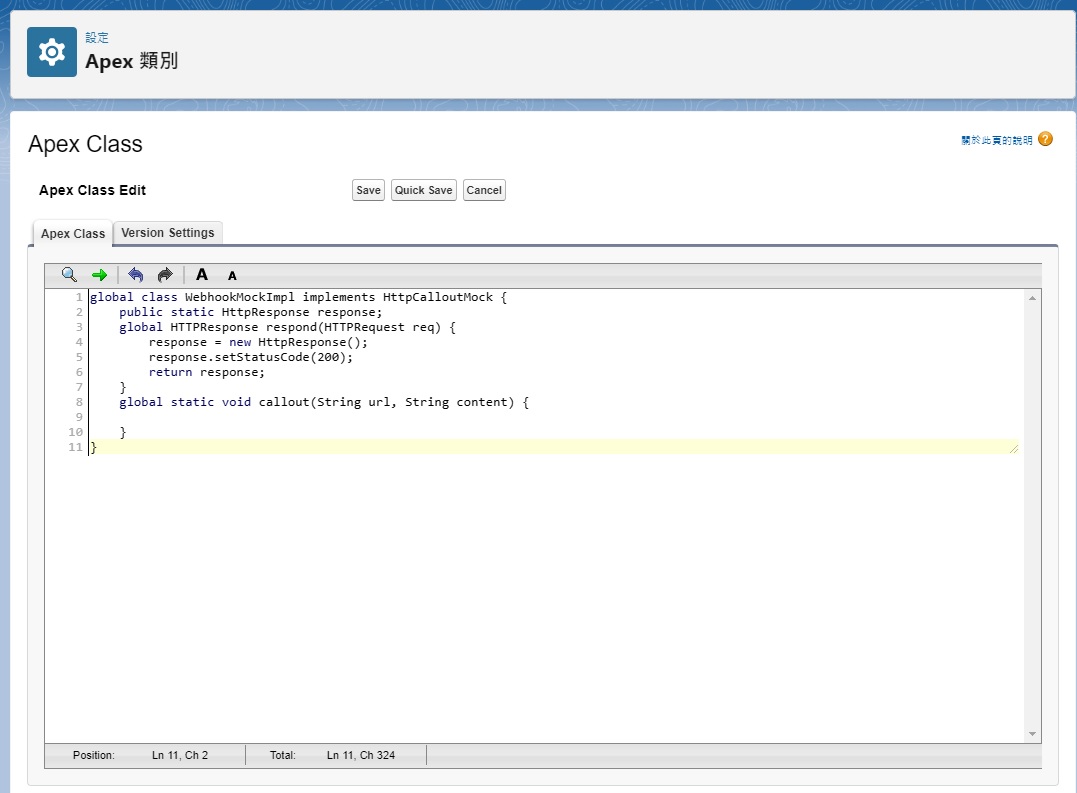Screen dimensions: 1077x793
Task: Click line number 5 in gutter
Action: 78,357
